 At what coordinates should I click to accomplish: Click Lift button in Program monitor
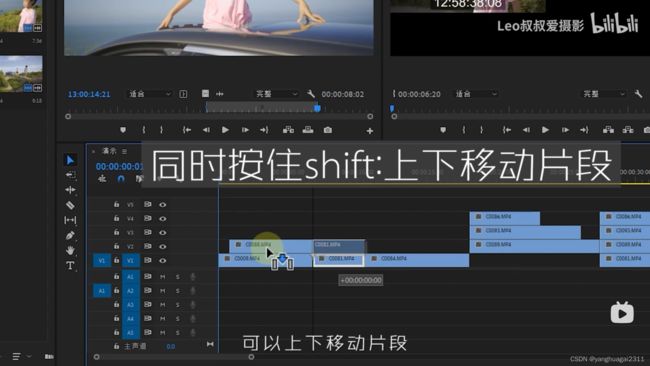[608, 130]
